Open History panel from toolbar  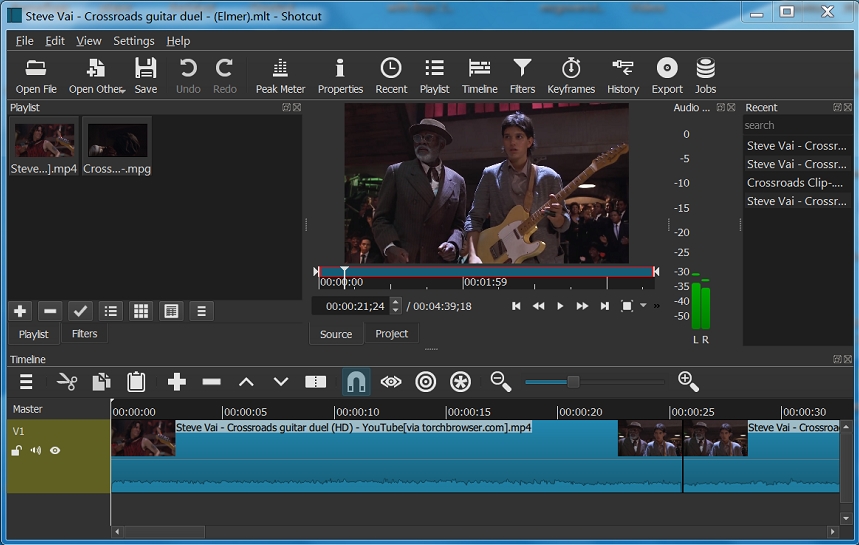coord(622,76)
